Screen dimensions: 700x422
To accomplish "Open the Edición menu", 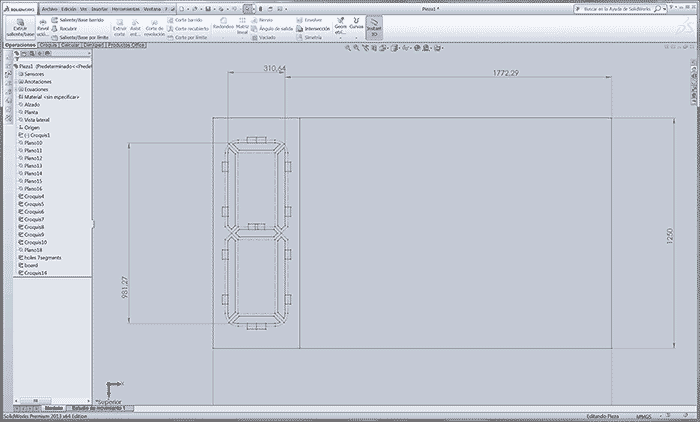I will 69,9.
